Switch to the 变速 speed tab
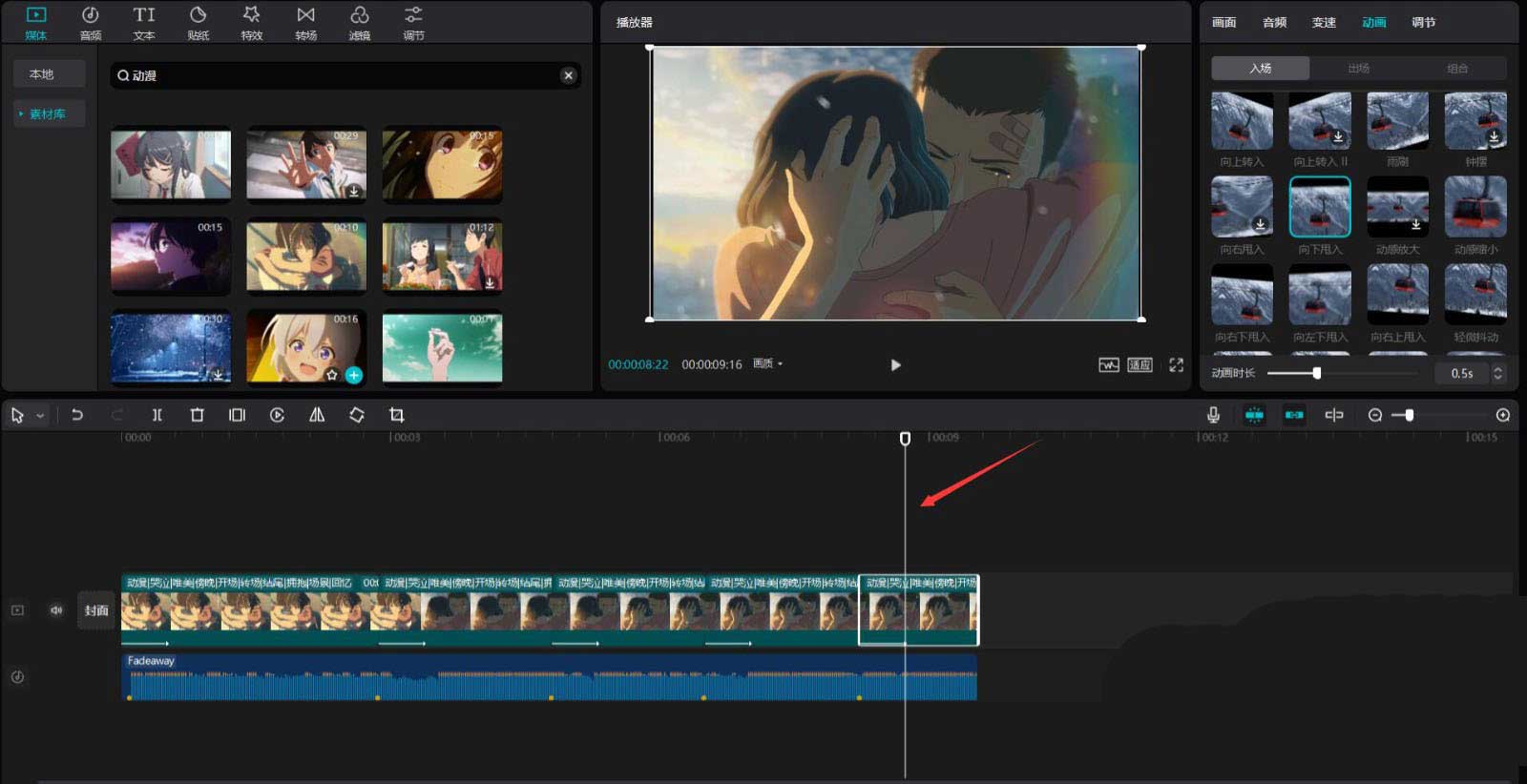Screen dimensions: 1527x784 coord(1324,22)
